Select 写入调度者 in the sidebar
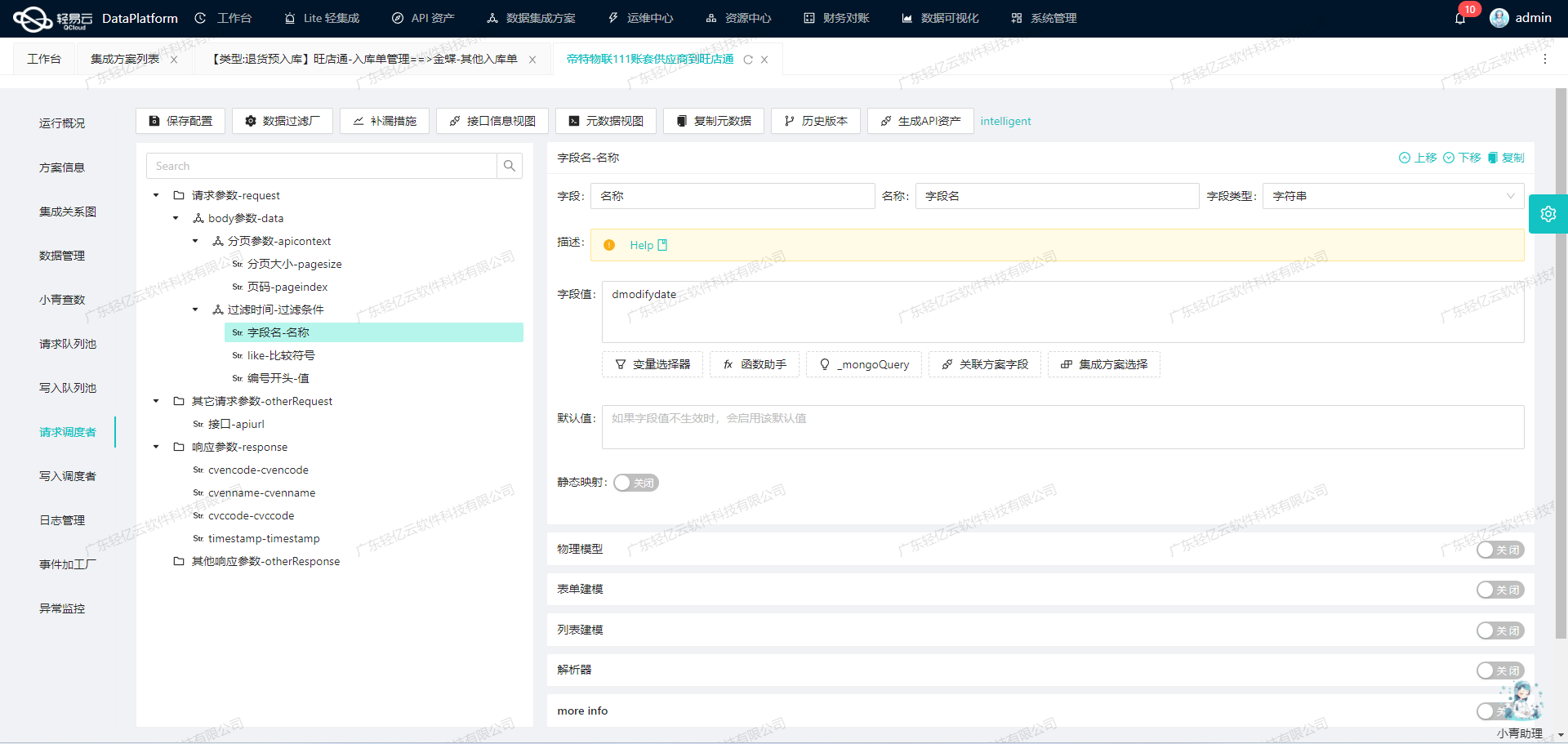Screen dimensions: 1568x744 coord(68,476)
